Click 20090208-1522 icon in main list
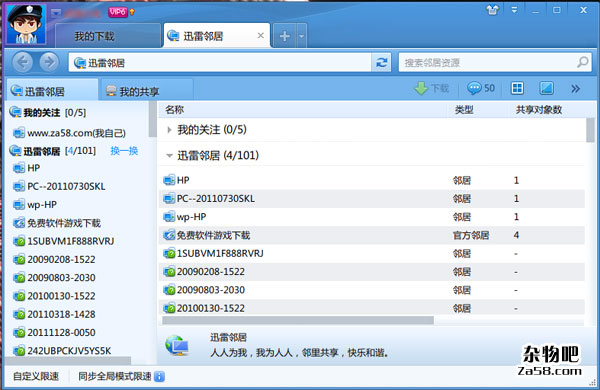This screenshot has width=600, height=390. coord(169,272)
